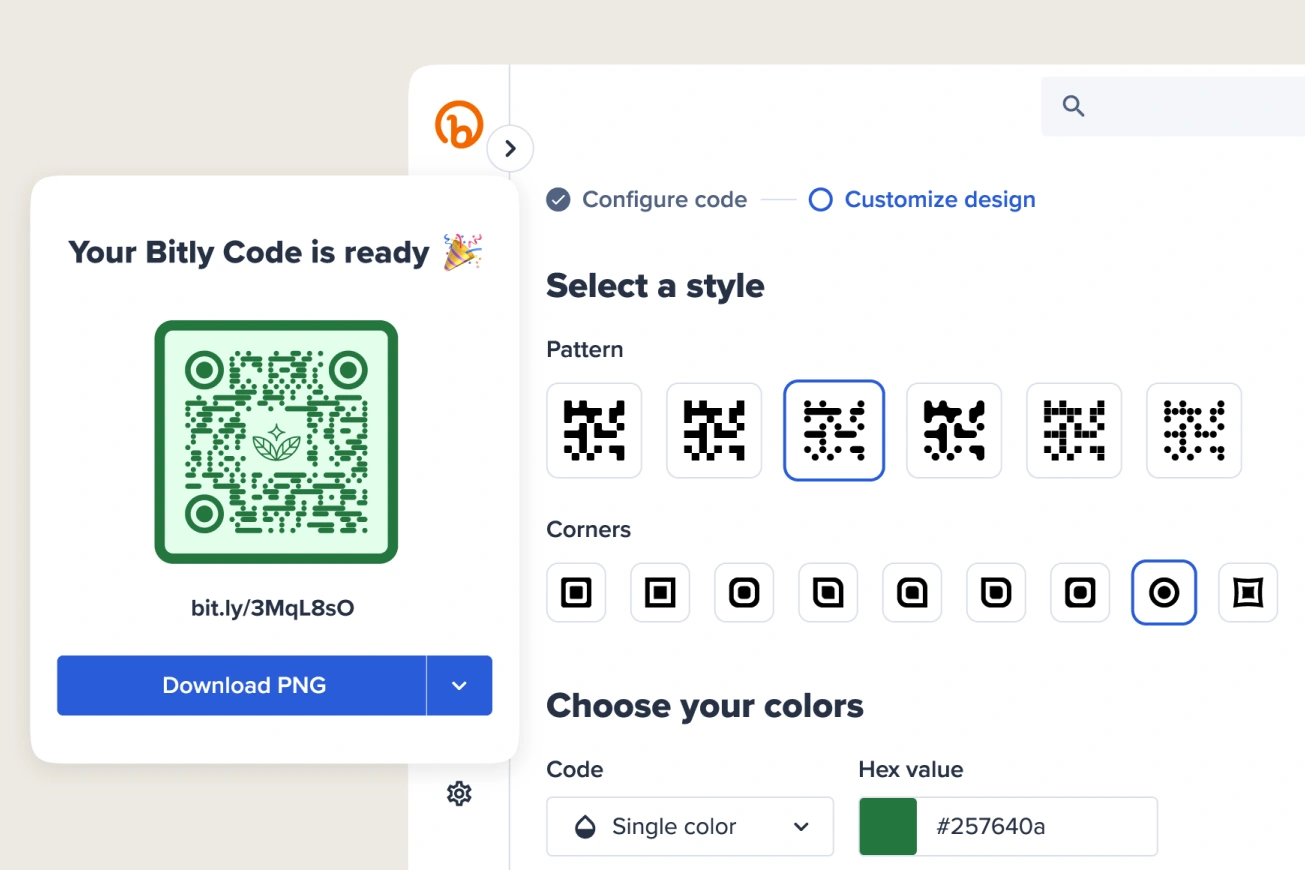The width and height of the screenshot is (1305, 870).
Task: Click the search magnifier icon
Action: [x=1073, y=106]
